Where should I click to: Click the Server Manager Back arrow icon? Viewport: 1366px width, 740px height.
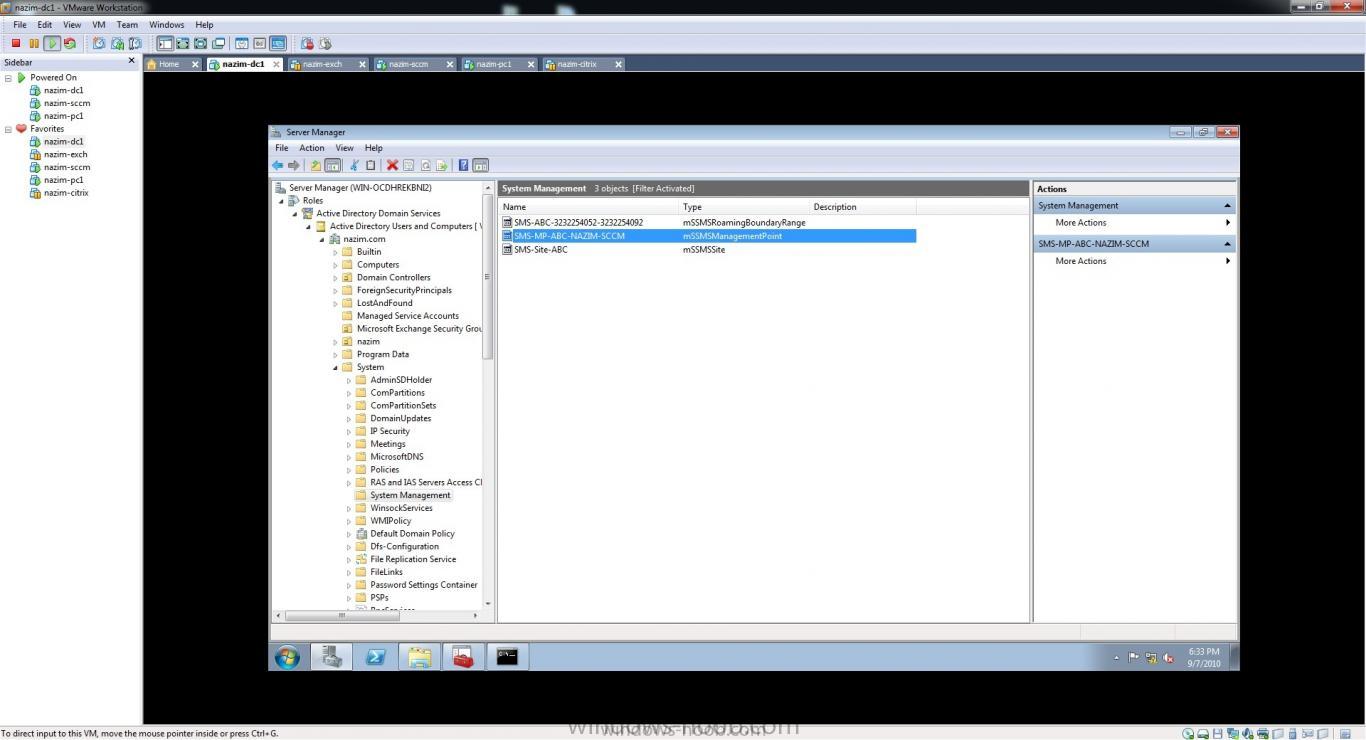pyautogui.click(x=278, y=165)
